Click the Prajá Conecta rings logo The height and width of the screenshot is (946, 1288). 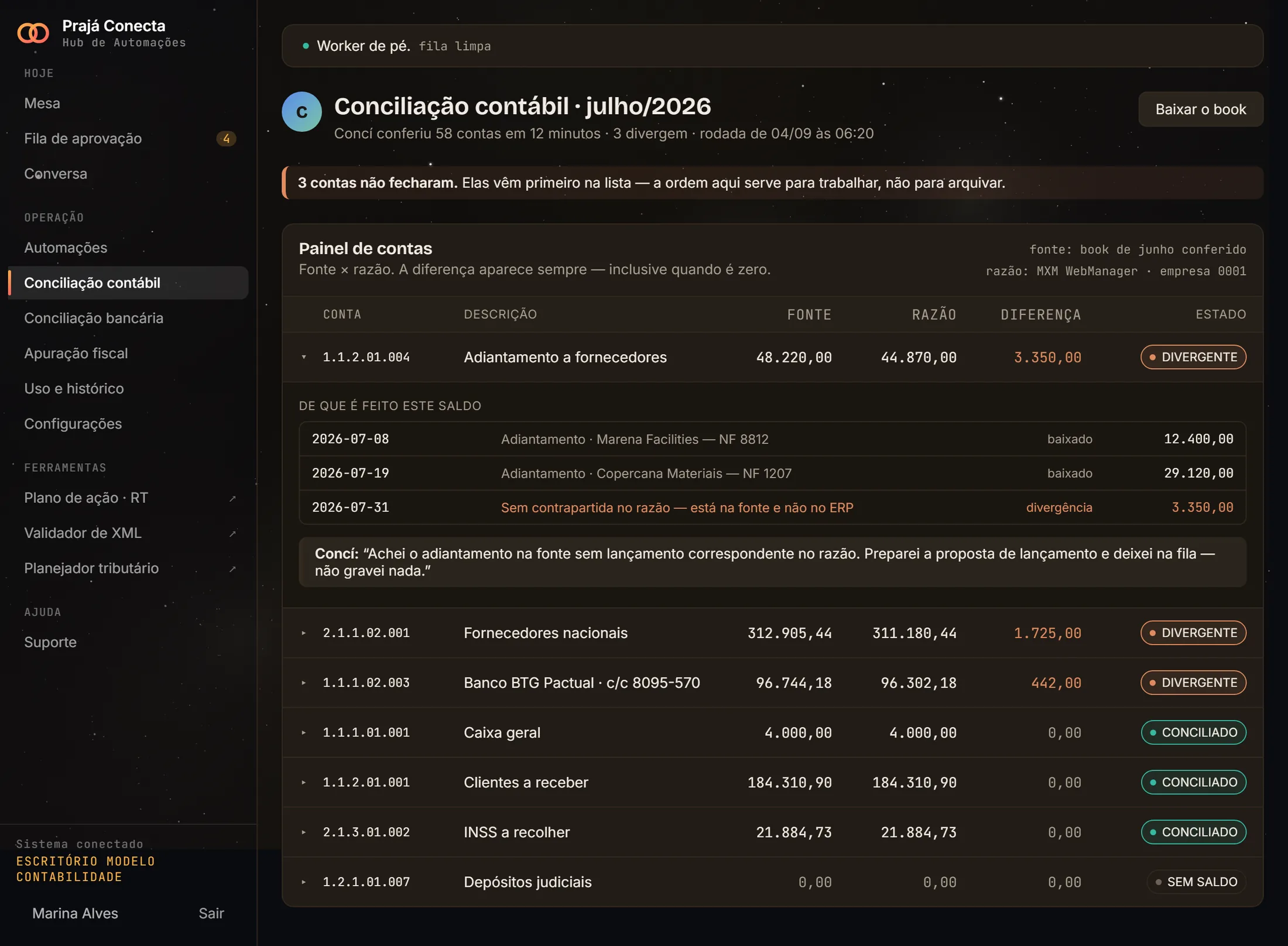pos(33,33)
